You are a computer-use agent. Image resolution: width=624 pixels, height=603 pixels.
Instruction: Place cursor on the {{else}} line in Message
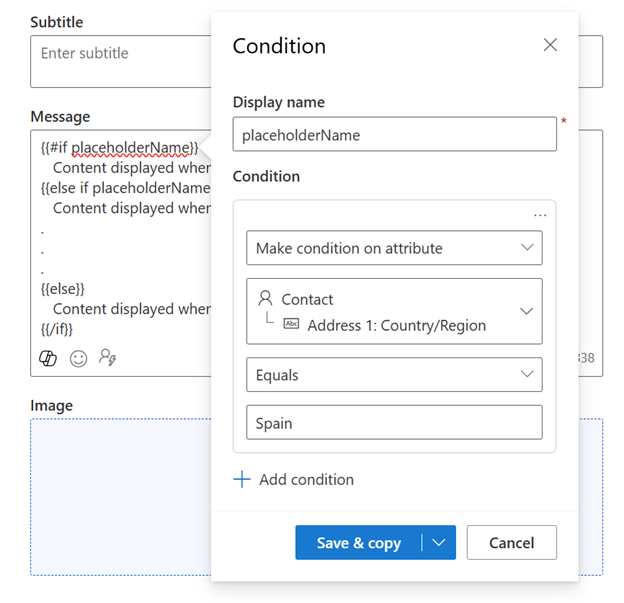click(63, 289)
